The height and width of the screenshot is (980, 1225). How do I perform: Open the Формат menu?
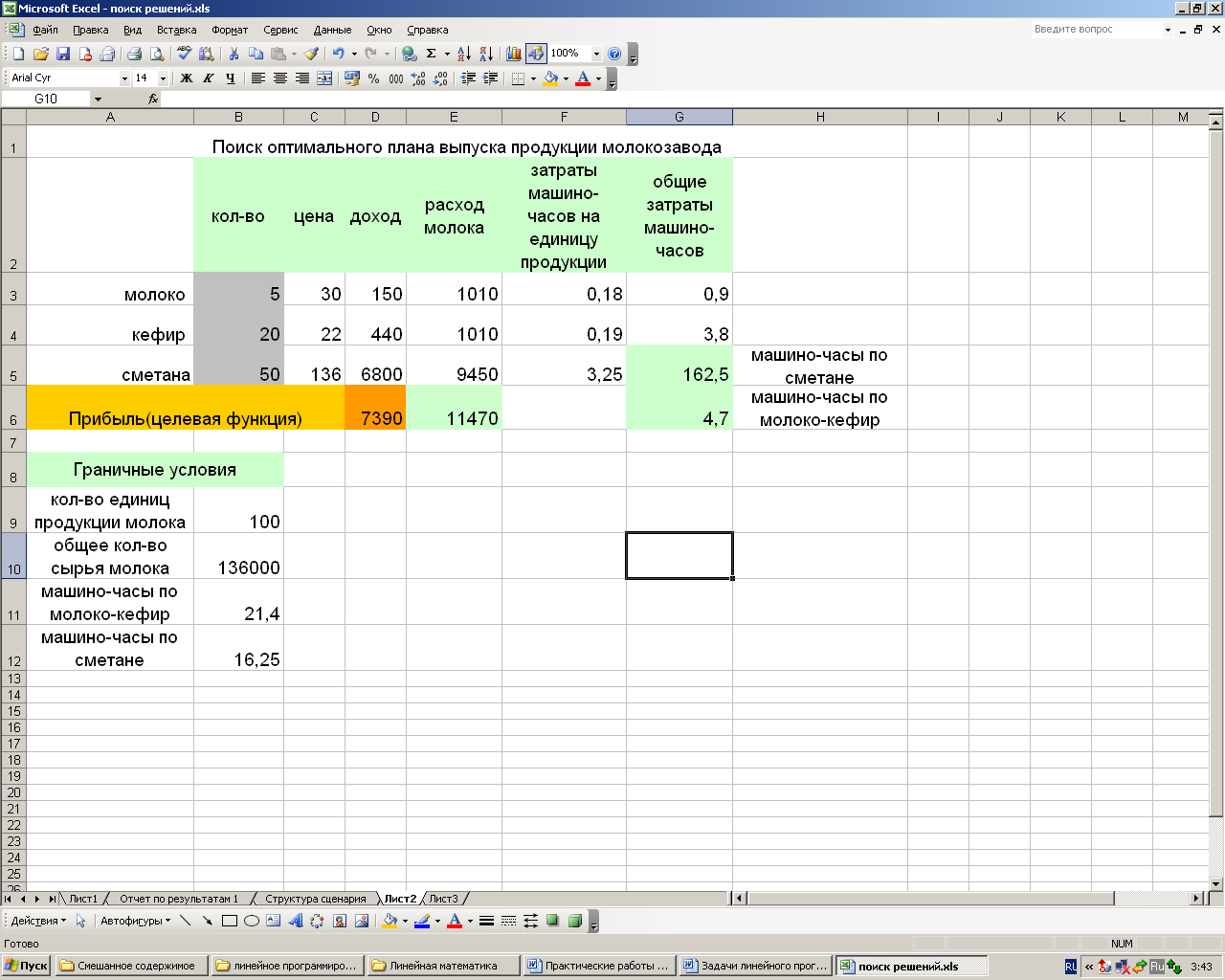coord(230,30)
